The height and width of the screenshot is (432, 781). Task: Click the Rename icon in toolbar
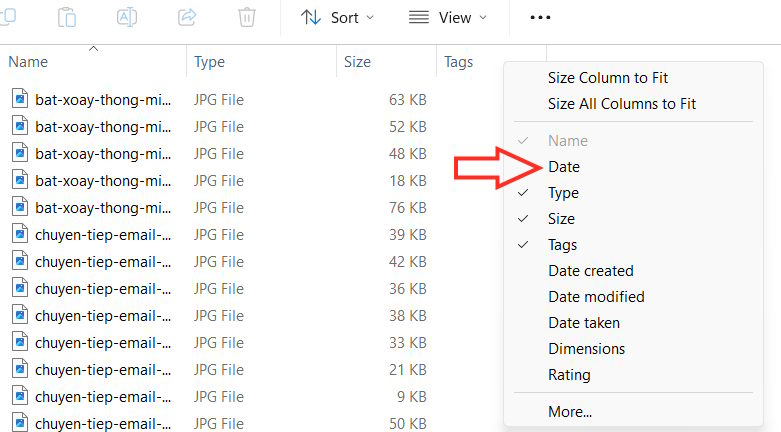[127, 17]
